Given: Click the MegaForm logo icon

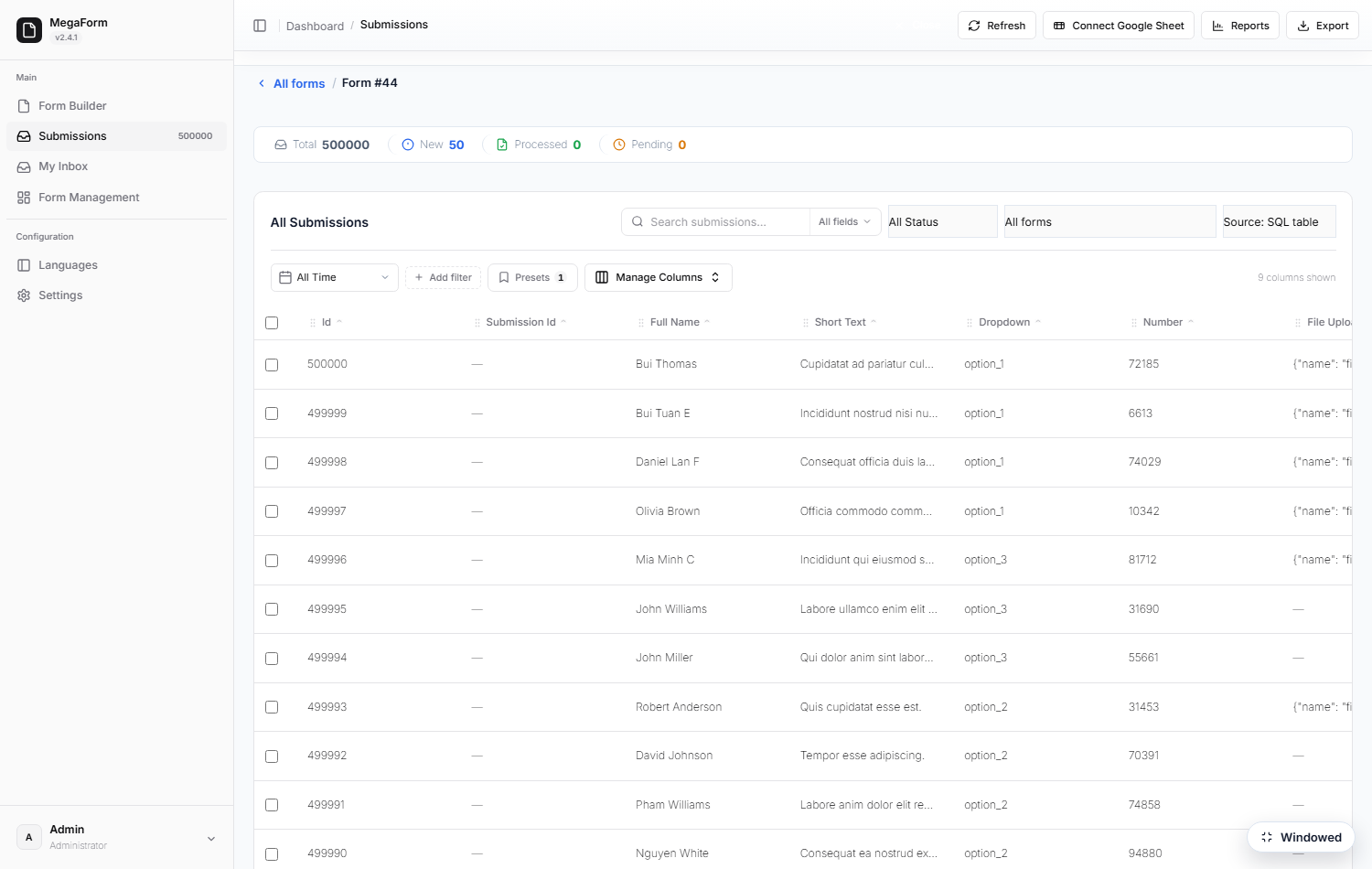Looking at the screenshot, I should coord(29,30).
